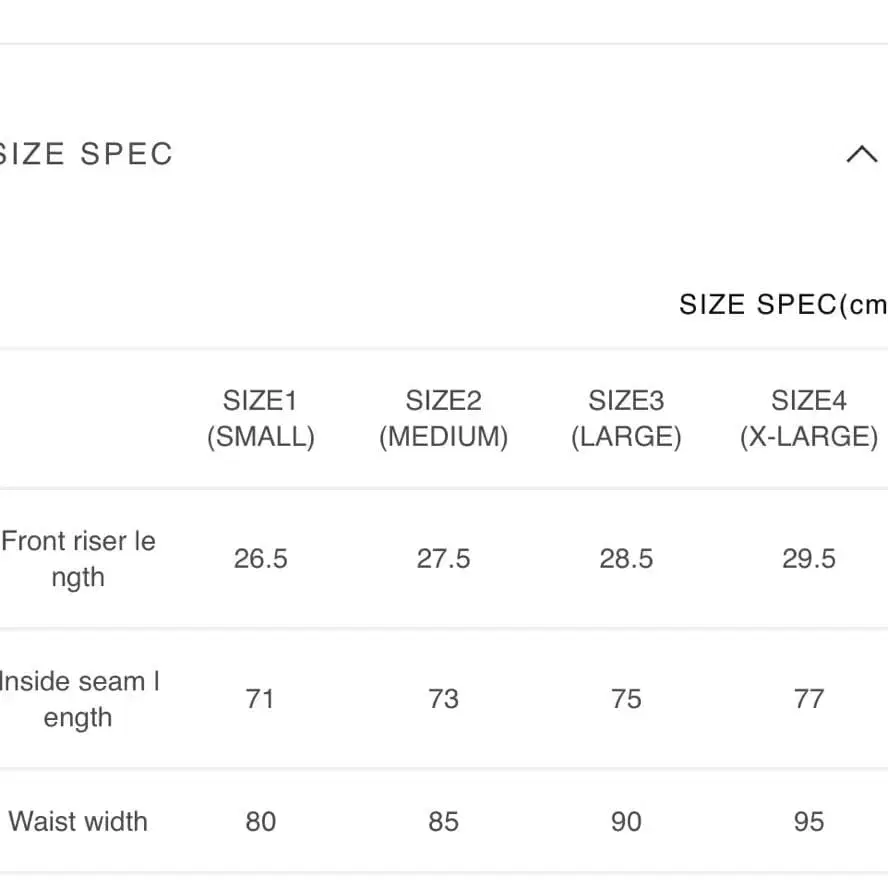Click waist width value 95
Screen dimensions: 888x888
808,822
